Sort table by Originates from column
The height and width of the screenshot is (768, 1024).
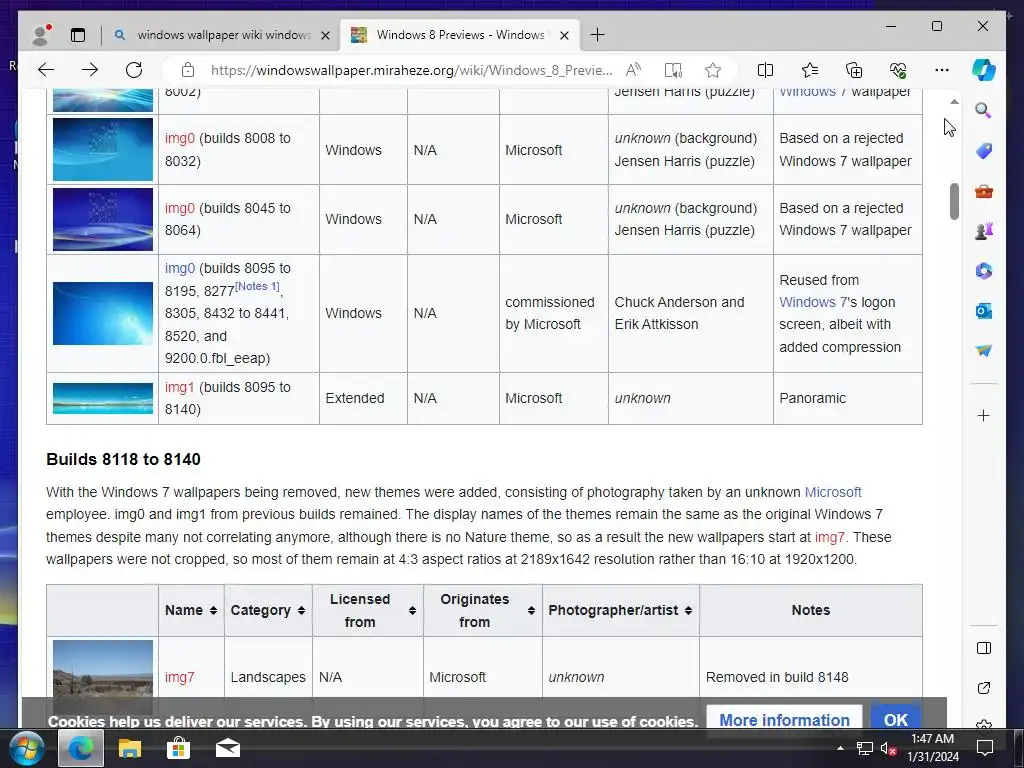coord(531,611)
